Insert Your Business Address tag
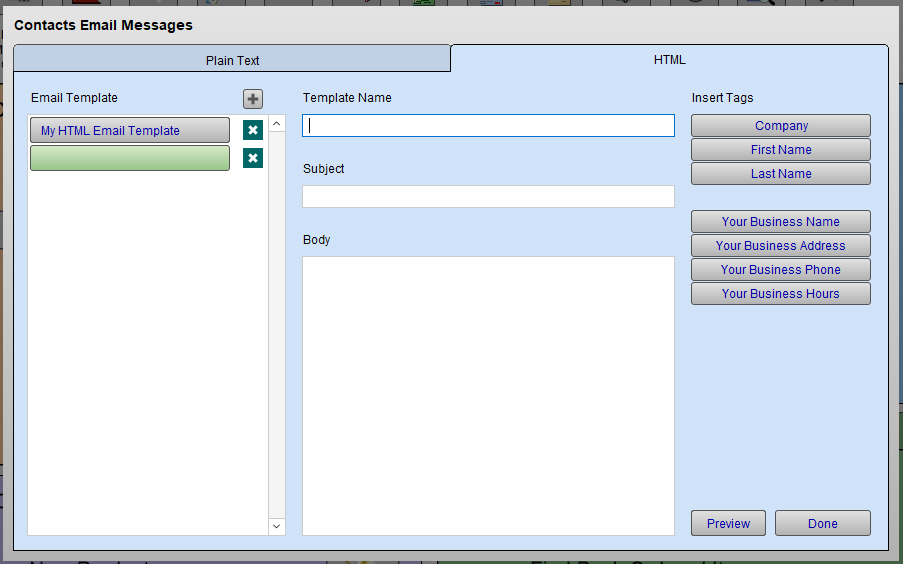903x564 pixels. 780,246
